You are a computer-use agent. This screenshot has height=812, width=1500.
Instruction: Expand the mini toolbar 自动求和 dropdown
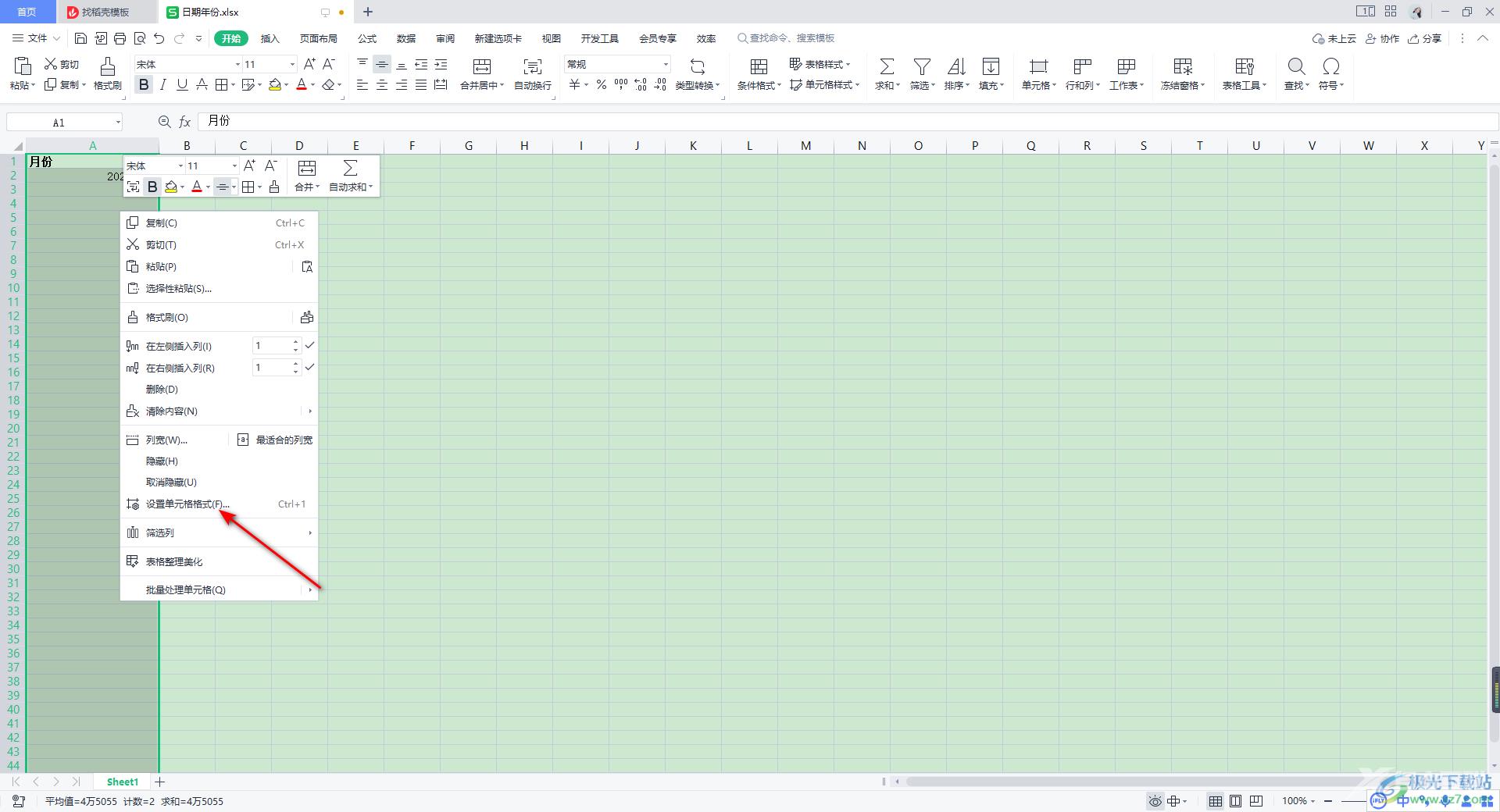click(370, 187)
